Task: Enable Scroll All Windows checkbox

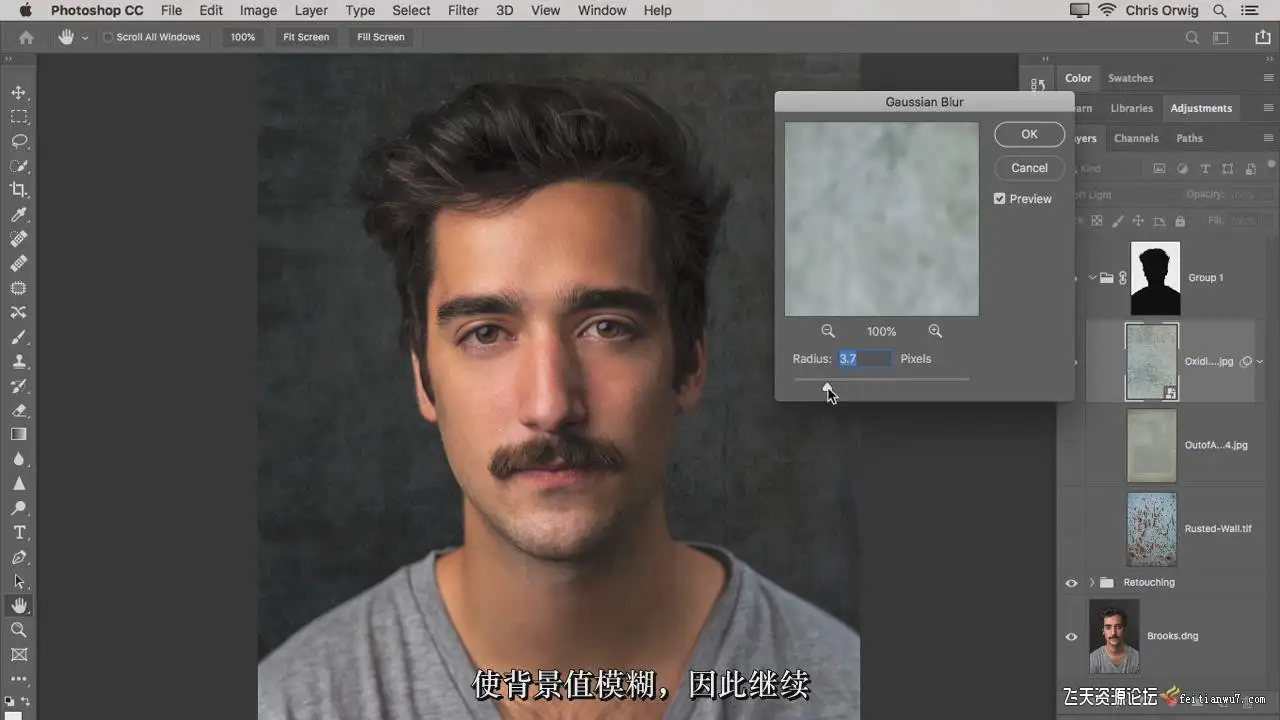Action: tap(108, 37)
